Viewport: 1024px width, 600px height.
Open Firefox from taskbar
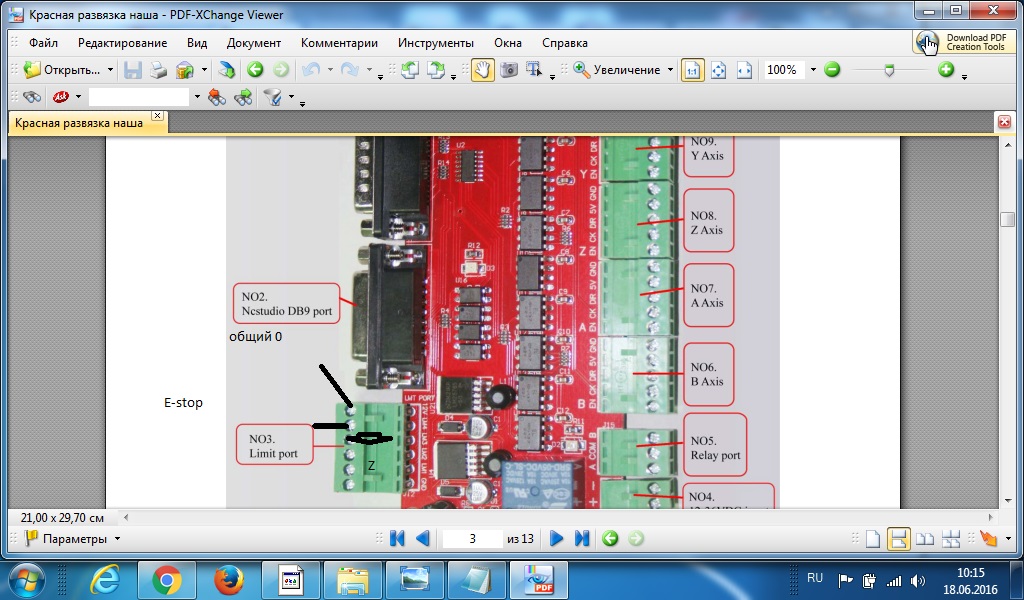point(229,579)
